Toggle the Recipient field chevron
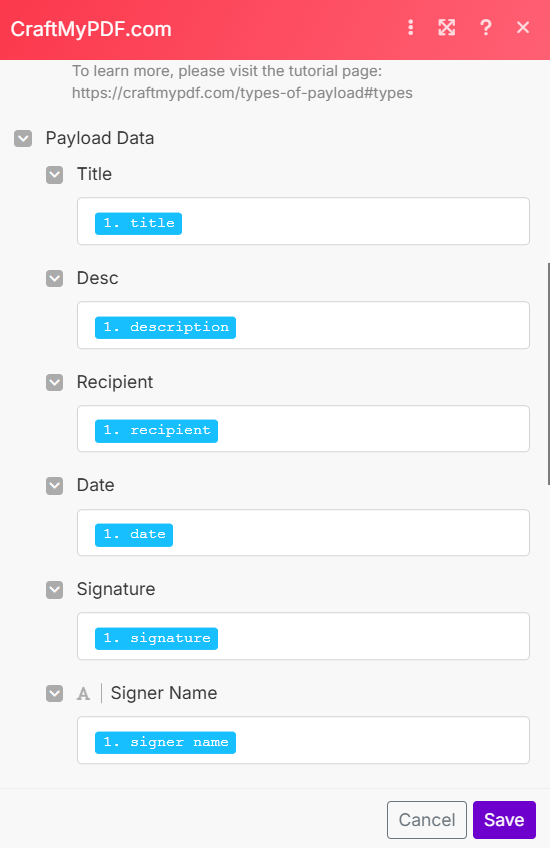This screenshot has width=550, height=848. click(54, 382)
